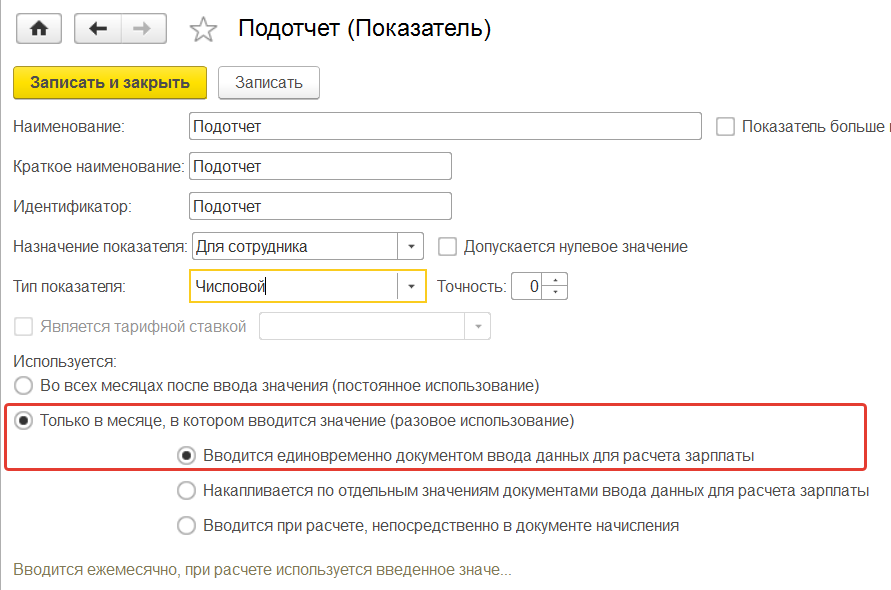The height and width of the screenshot is (590, 891).
Task: Enable "Допускается нулевое значение" checkbox
Action: click(447, 246)
